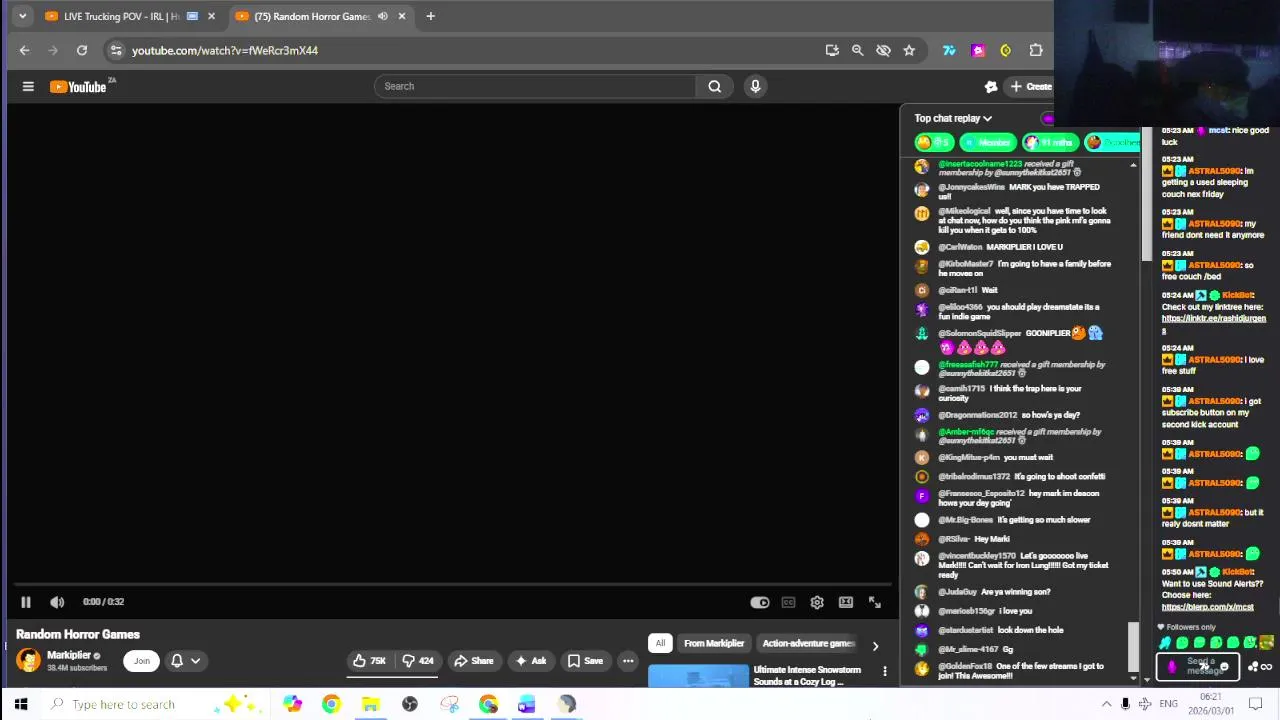
Task: Reload the current page
Action: pos(82,50)
